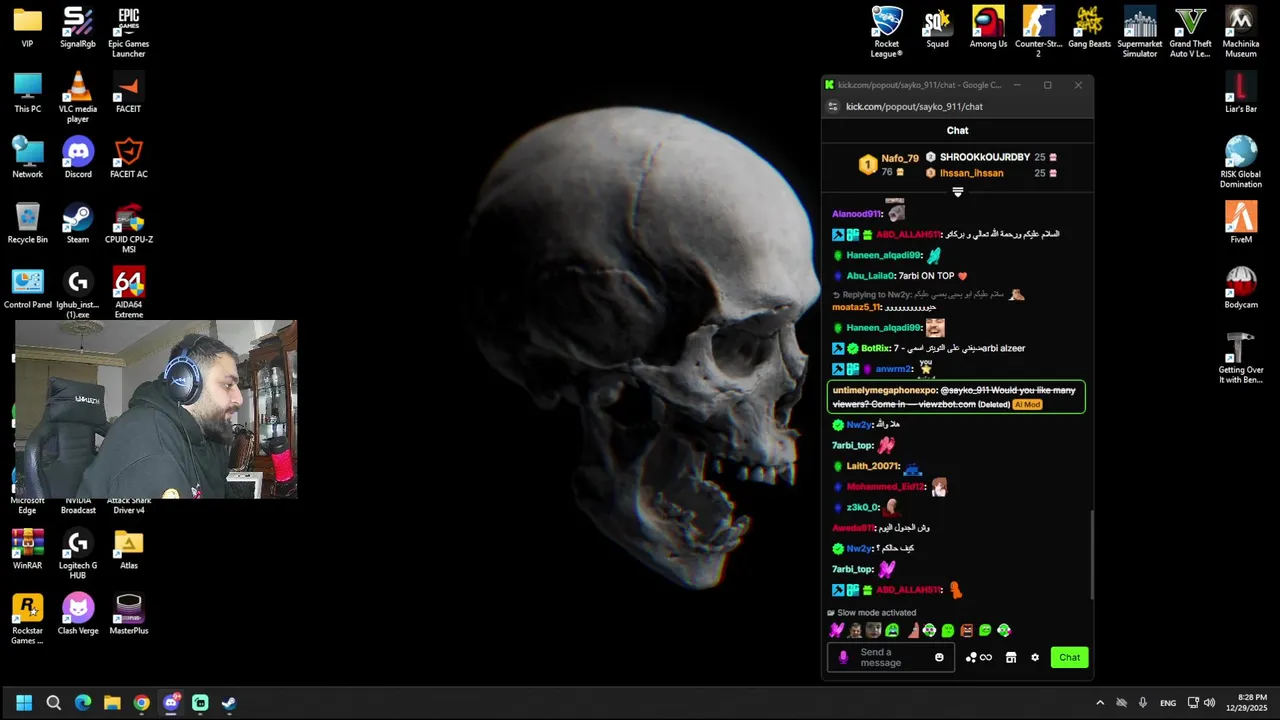Open Control Panel desktop icon
Viewport: 1280px width, 720px height.
(27, 288)
